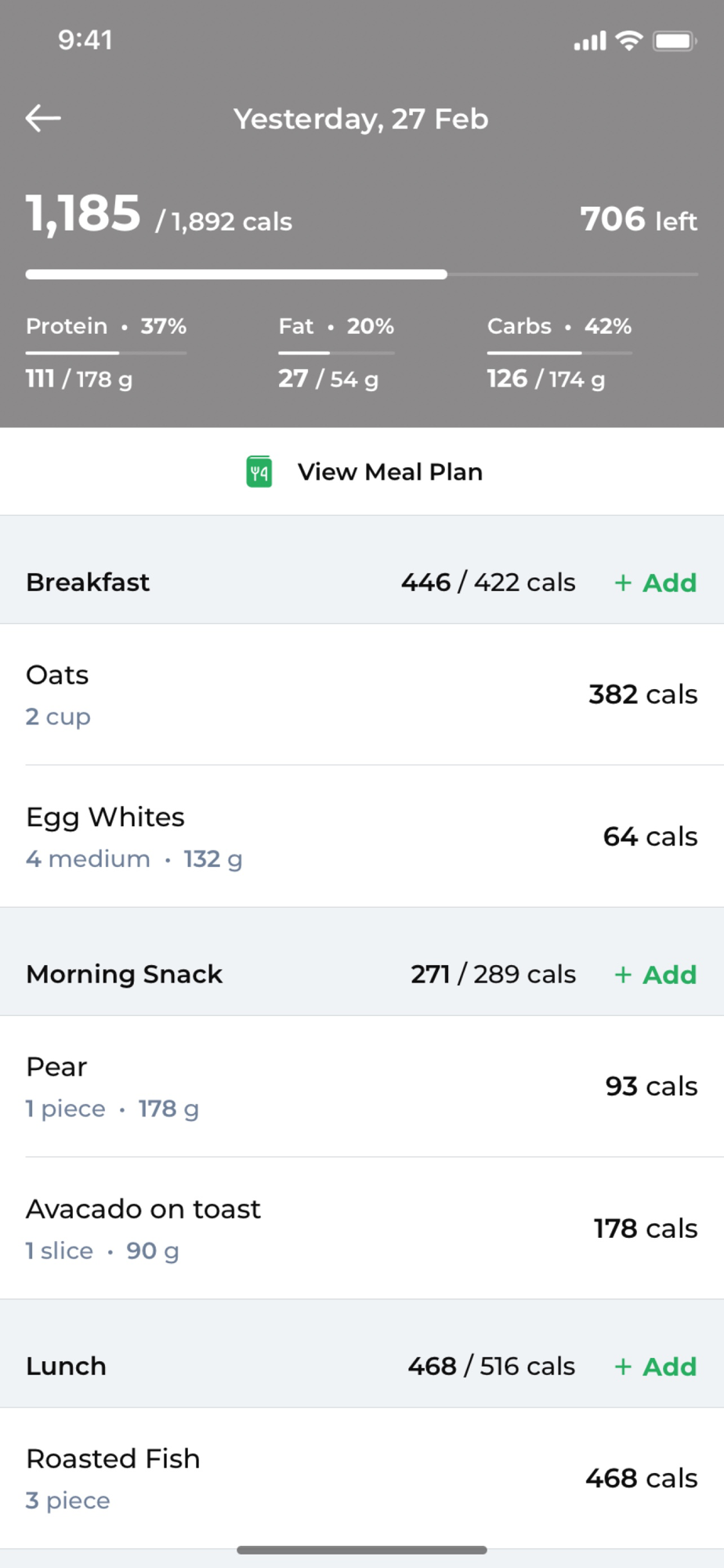The image size is (724, 1568).
Task: Tap the 706 left calories summary
Action: click(x=639, y=220)
